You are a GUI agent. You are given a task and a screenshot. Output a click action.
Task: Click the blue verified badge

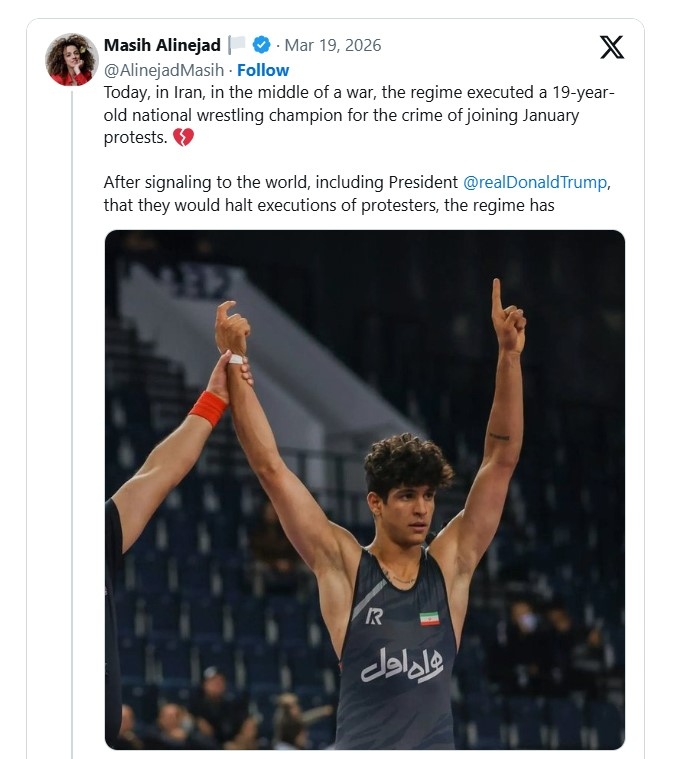click(x=261, y=45)
